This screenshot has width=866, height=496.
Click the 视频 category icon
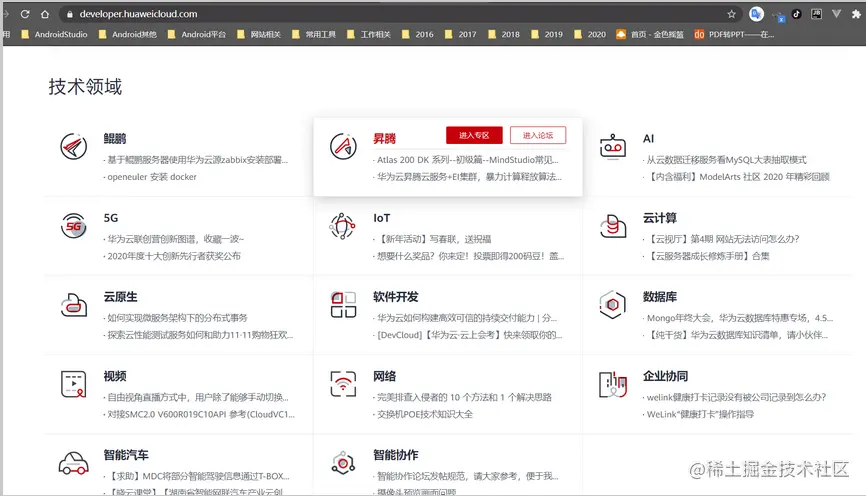(73, 384)
